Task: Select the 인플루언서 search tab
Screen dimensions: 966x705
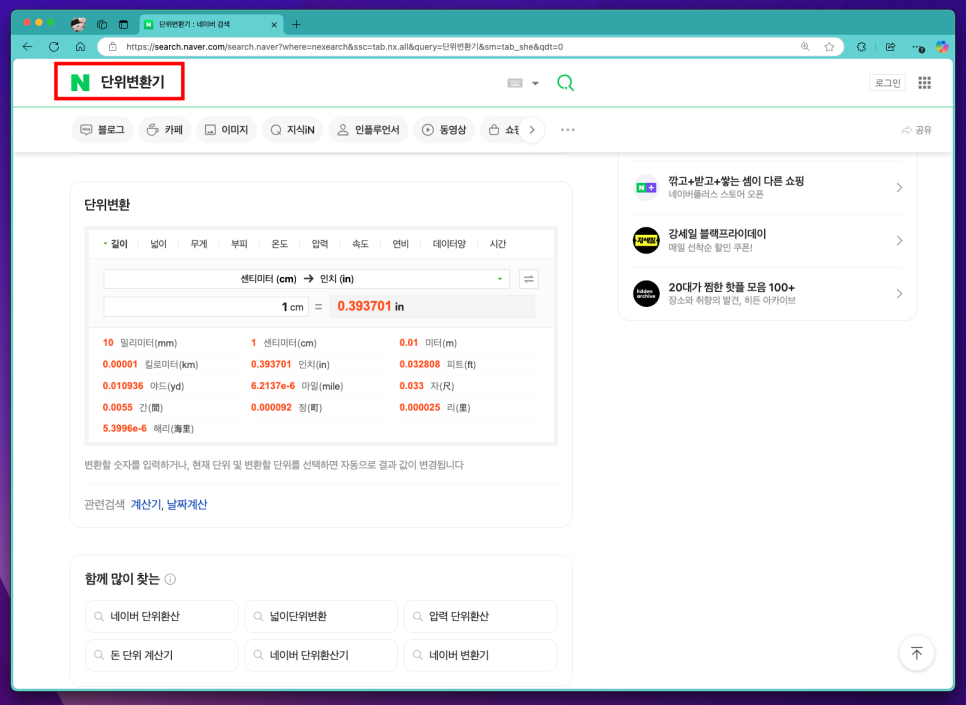Action: [368, 130]
